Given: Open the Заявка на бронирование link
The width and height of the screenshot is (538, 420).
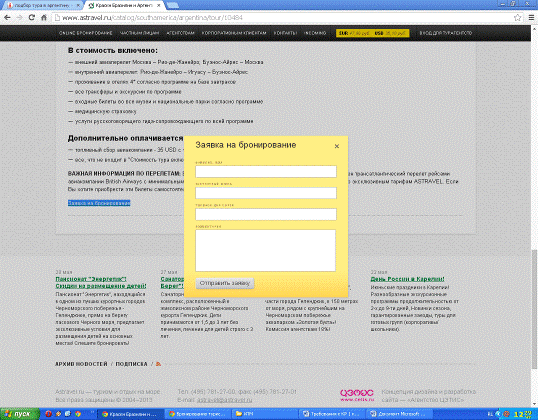Looking at the screenshot, I should tap(99, 203).
